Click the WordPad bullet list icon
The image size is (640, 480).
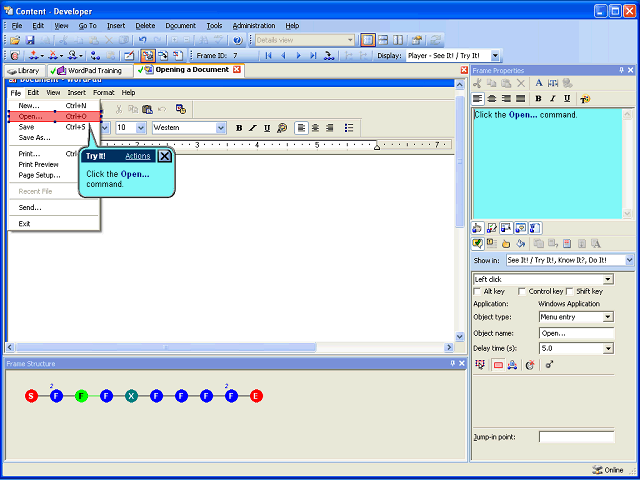(349, 128)
